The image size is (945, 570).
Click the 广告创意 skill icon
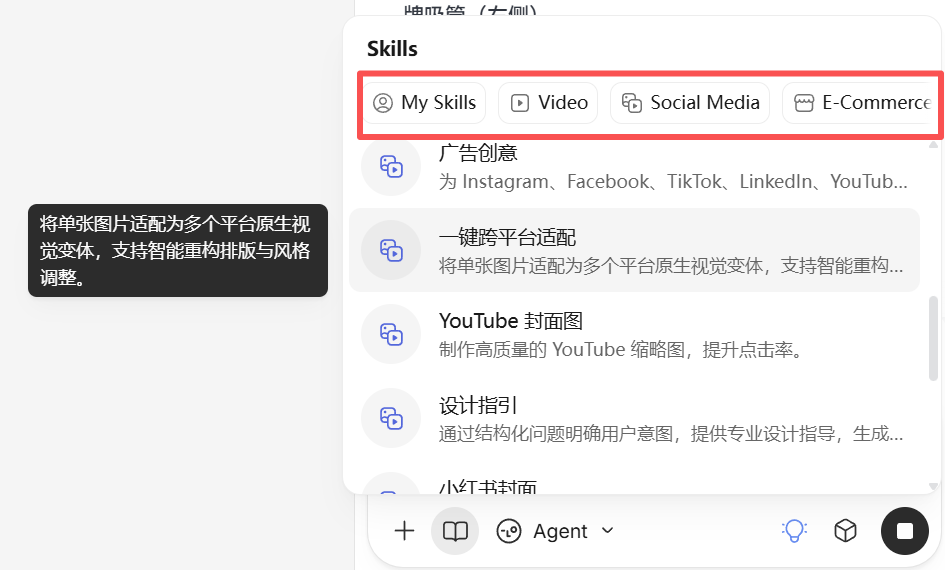(x=391, y=166)
